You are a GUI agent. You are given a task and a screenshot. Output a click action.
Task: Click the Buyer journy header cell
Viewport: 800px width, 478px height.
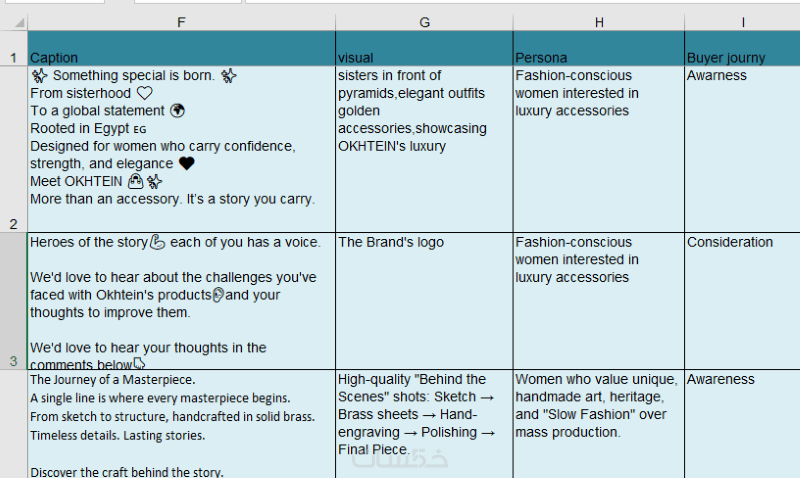point(742,57)
